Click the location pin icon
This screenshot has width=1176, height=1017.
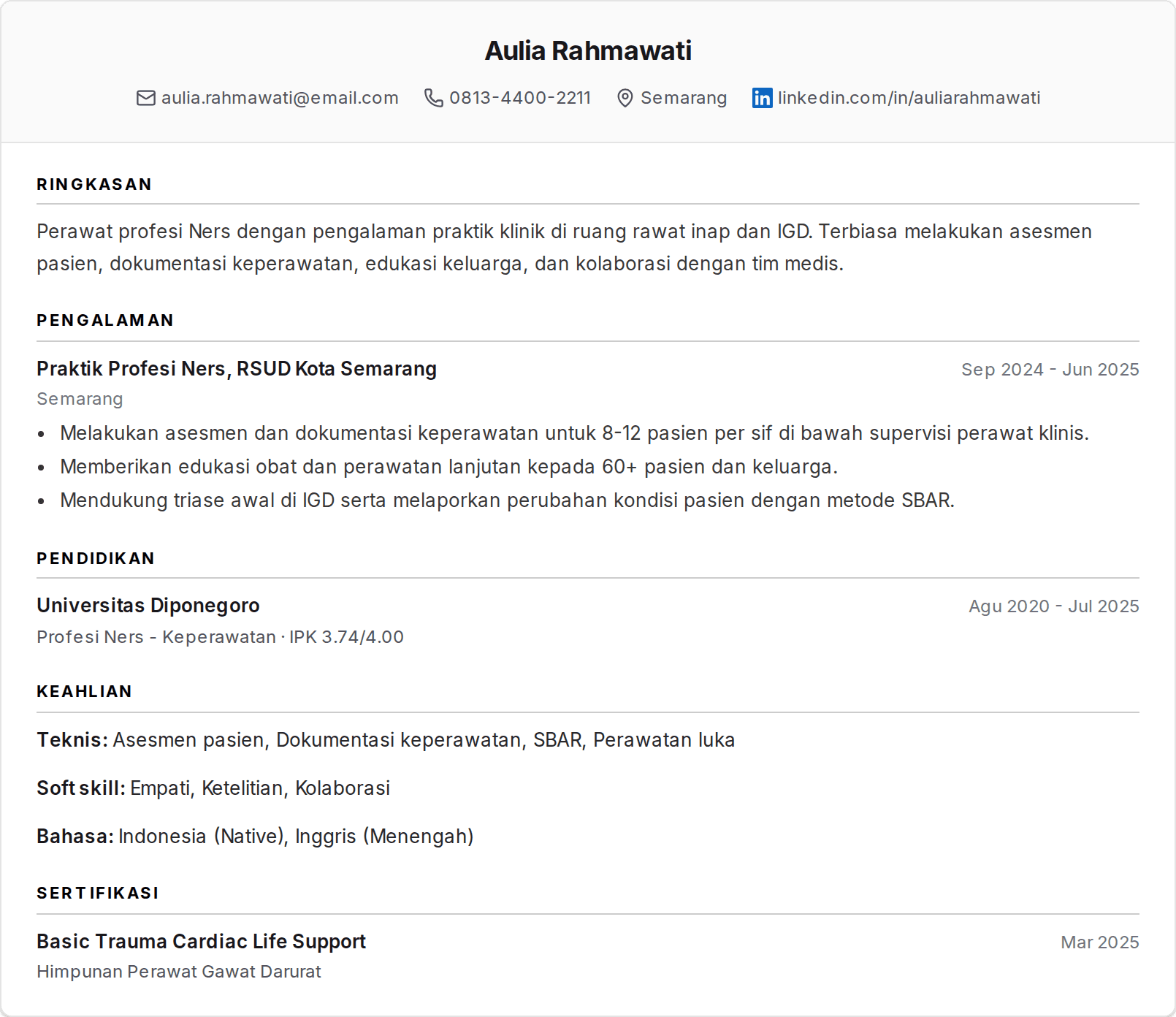625,98
